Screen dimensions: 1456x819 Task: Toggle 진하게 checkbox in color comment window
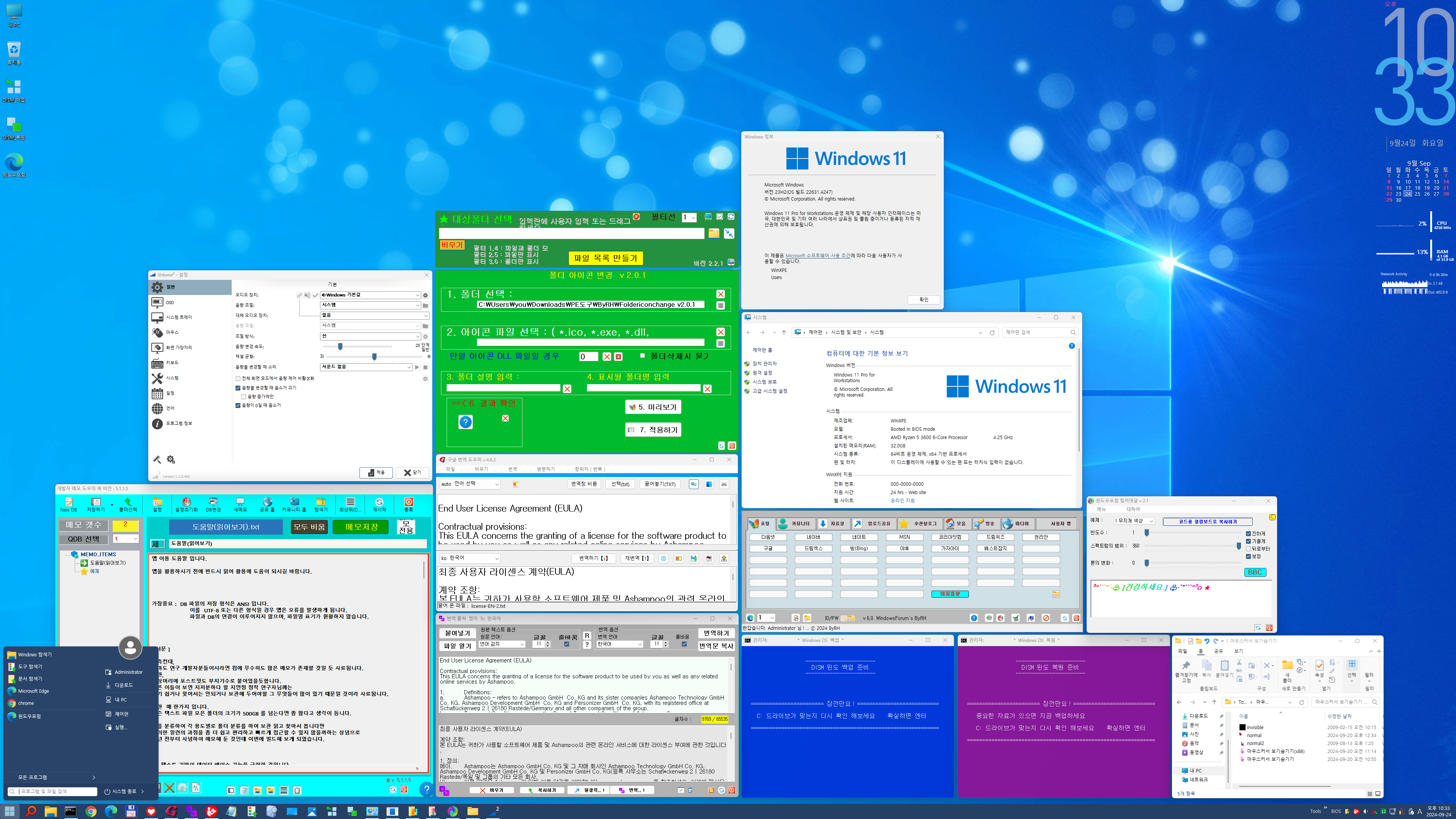pos(1248,533)
